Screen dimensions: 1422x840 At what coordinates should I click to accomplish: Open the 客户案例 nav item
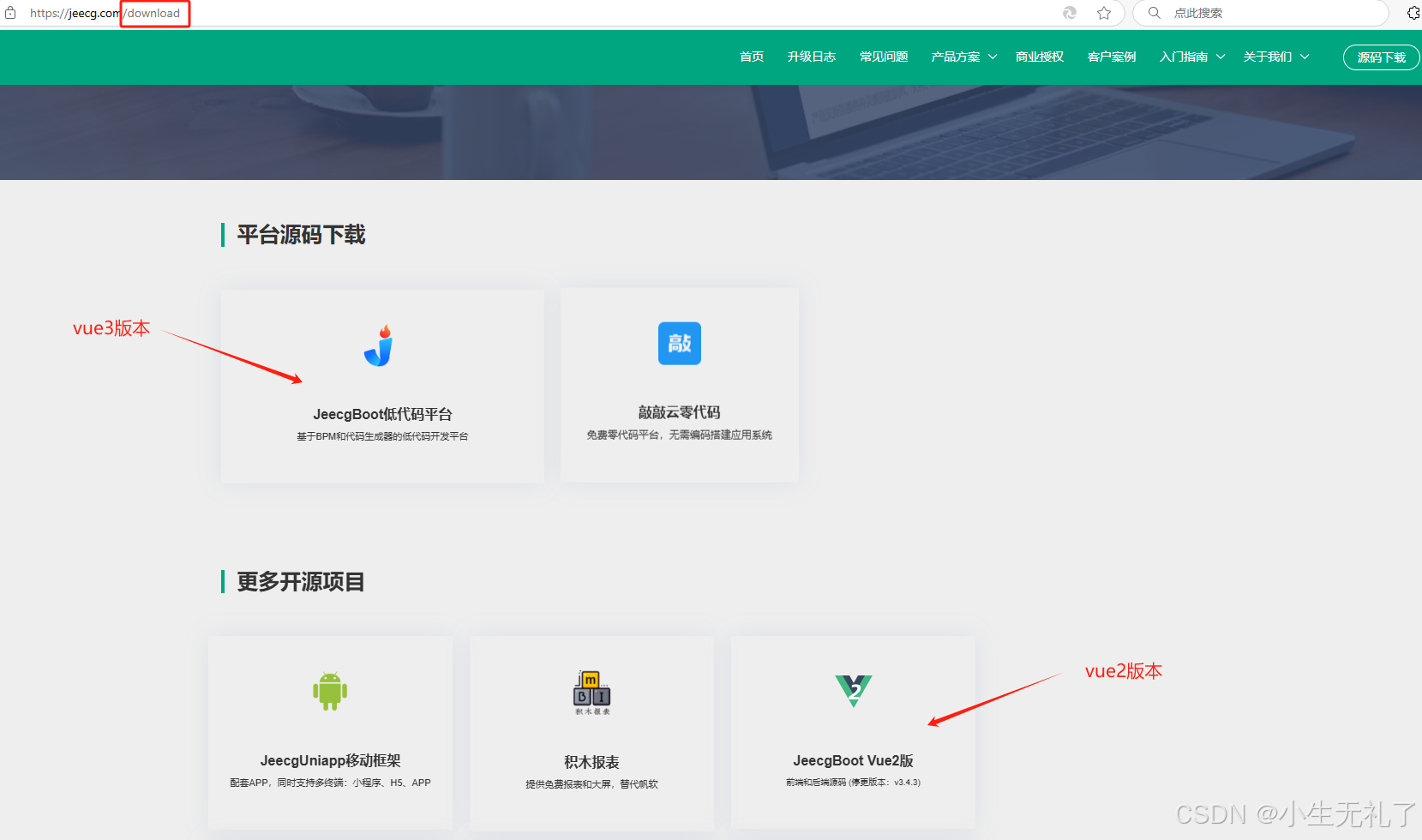pyautogui.click(x=1112, y=57)
